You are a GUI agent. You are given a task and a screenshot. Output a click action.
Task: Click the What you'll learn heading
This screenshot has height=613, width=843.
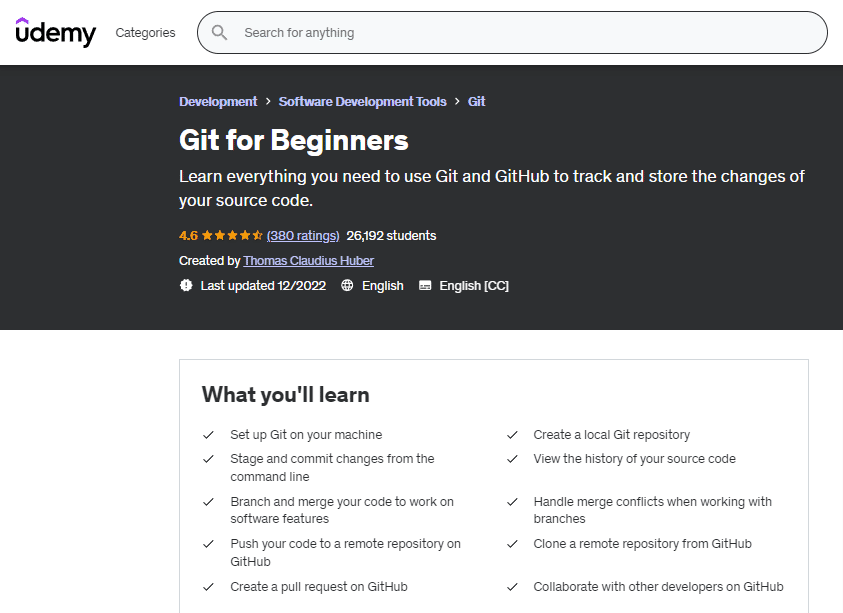coord(286,395)
